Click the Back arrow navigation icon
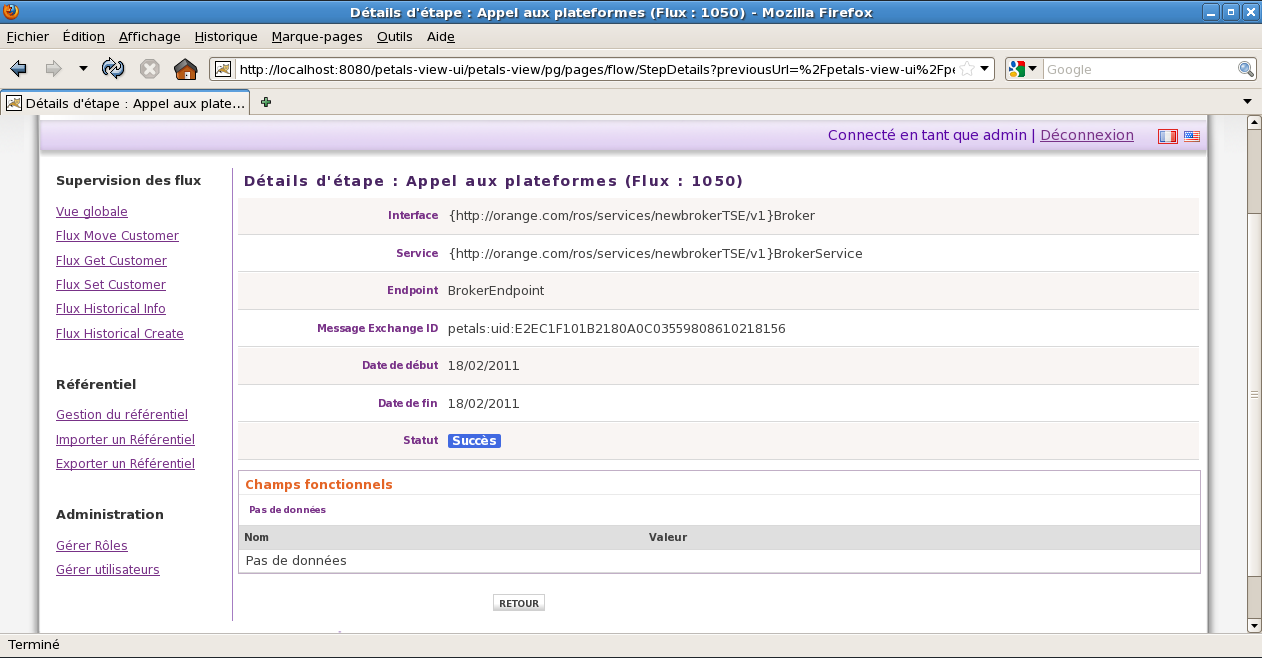Viewport: 1262px width, 658px height. pyautogui.click(x=18, y=69)
